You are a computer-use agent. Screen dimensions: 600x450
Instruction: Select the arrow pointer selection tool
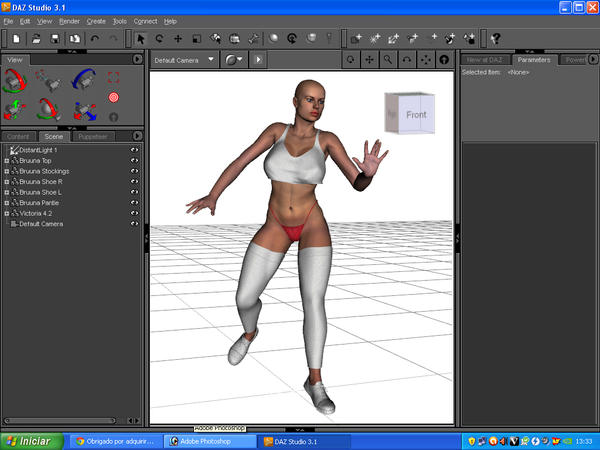click(x=141, y=39)
